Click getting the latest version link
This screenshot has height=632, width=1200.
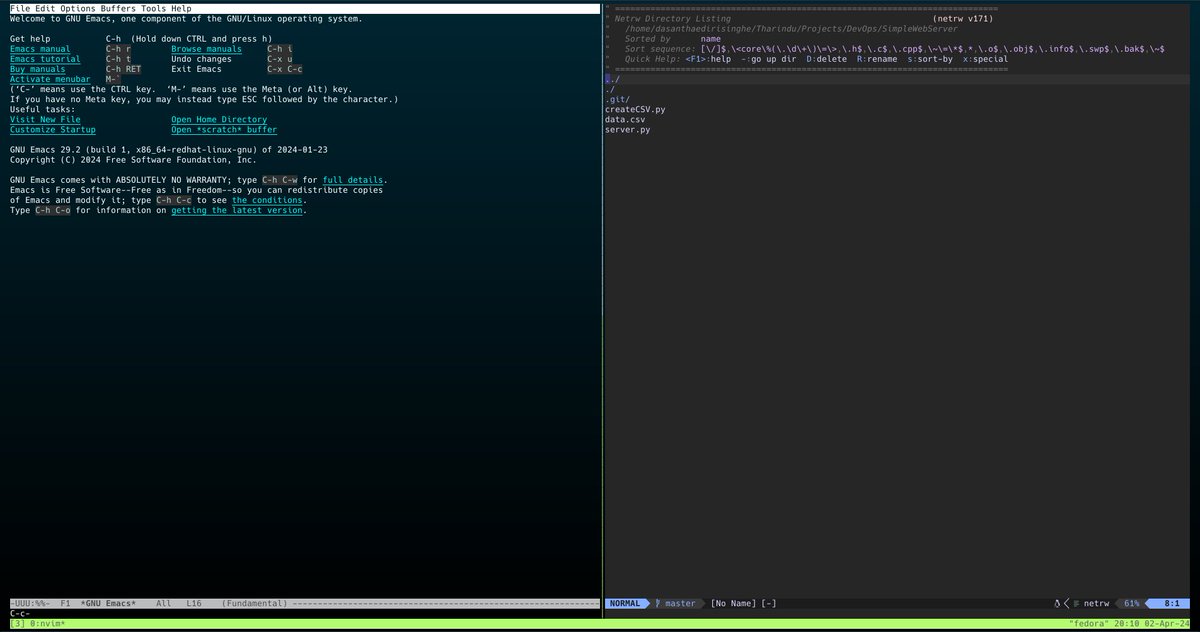(x=237, y=210)
